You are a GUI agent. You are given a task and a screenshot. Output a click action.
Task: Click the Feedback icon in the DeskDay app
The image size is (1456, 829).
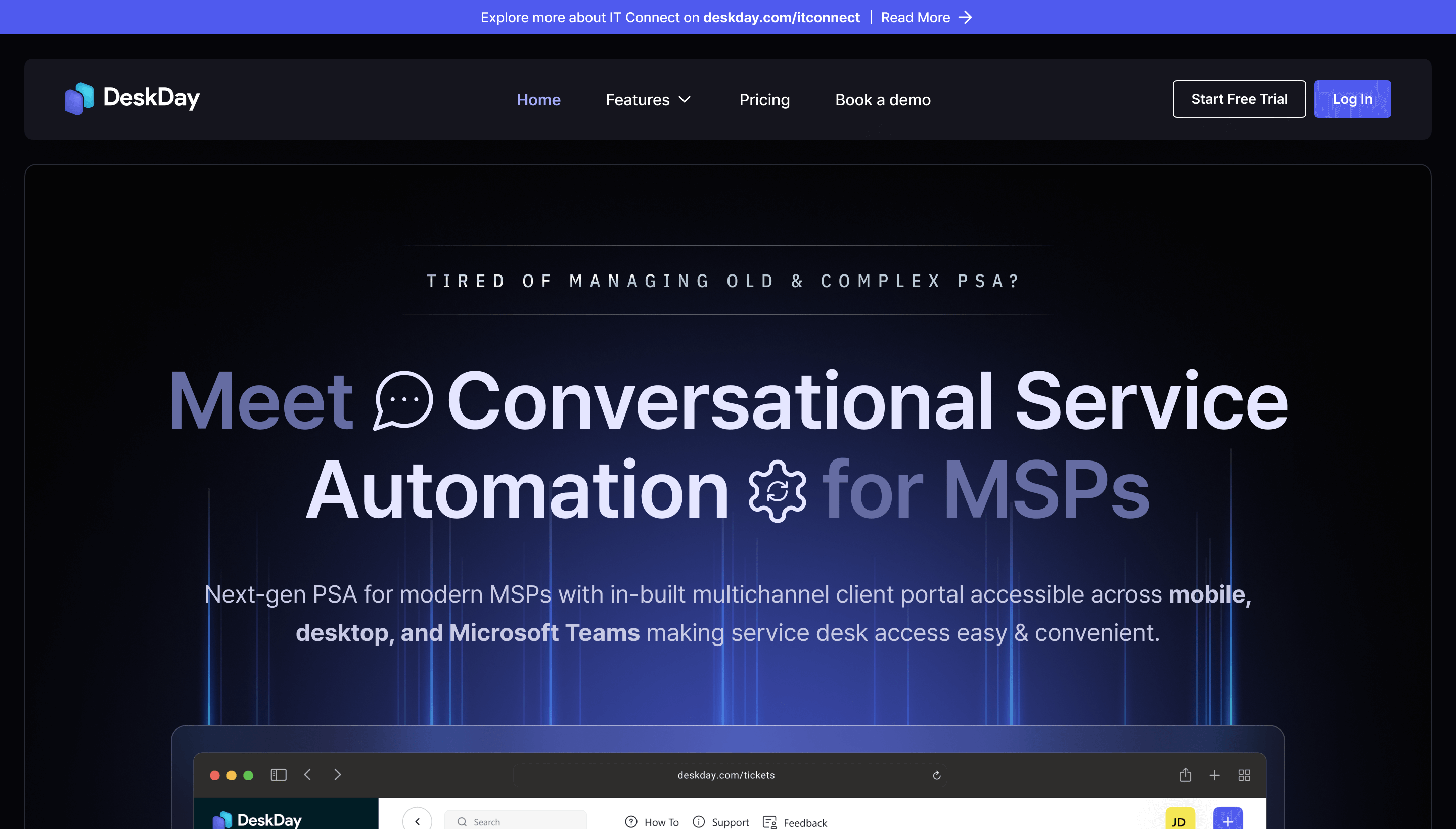(770, 821)
